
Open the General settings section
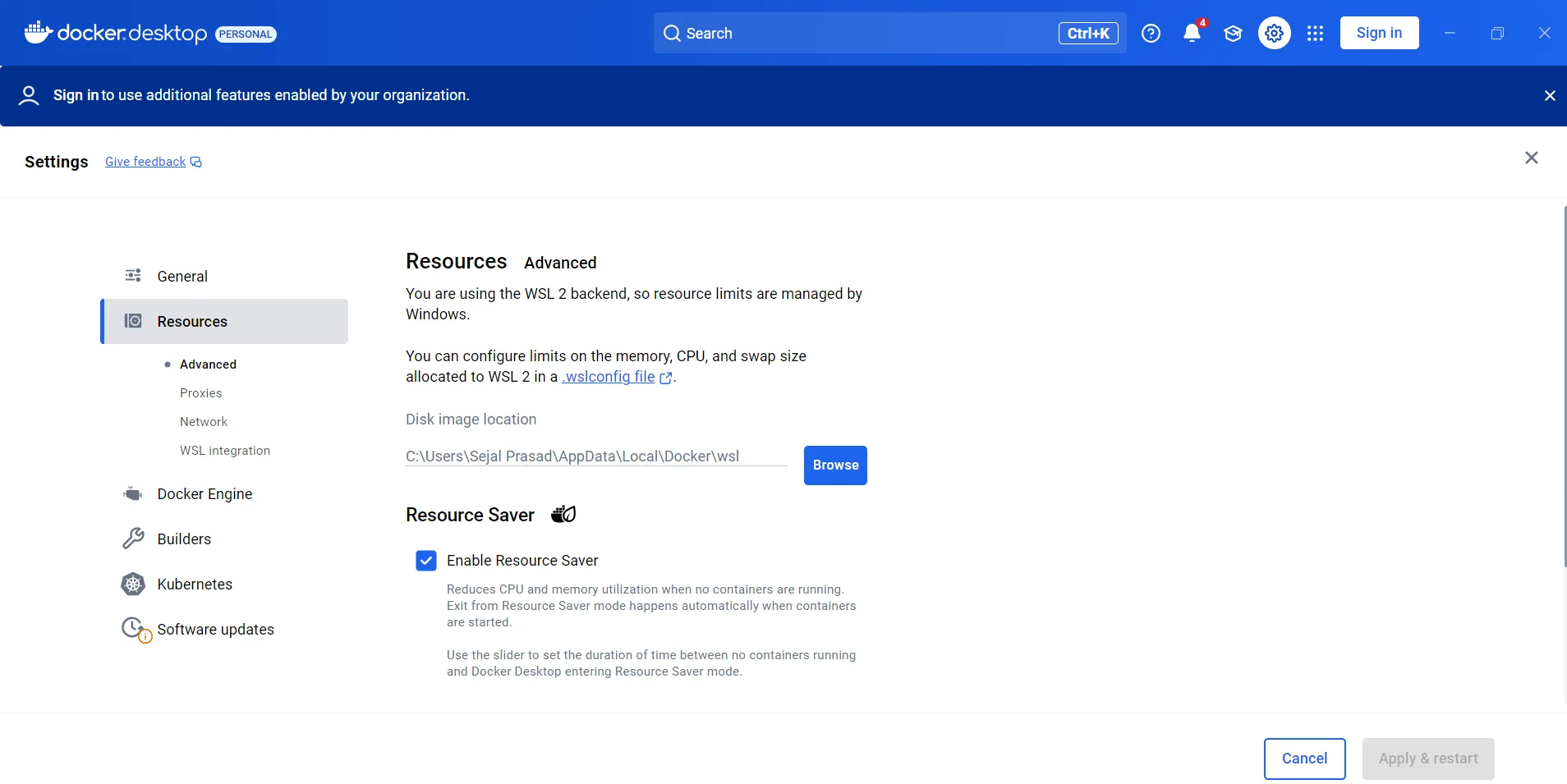(224, 276)
